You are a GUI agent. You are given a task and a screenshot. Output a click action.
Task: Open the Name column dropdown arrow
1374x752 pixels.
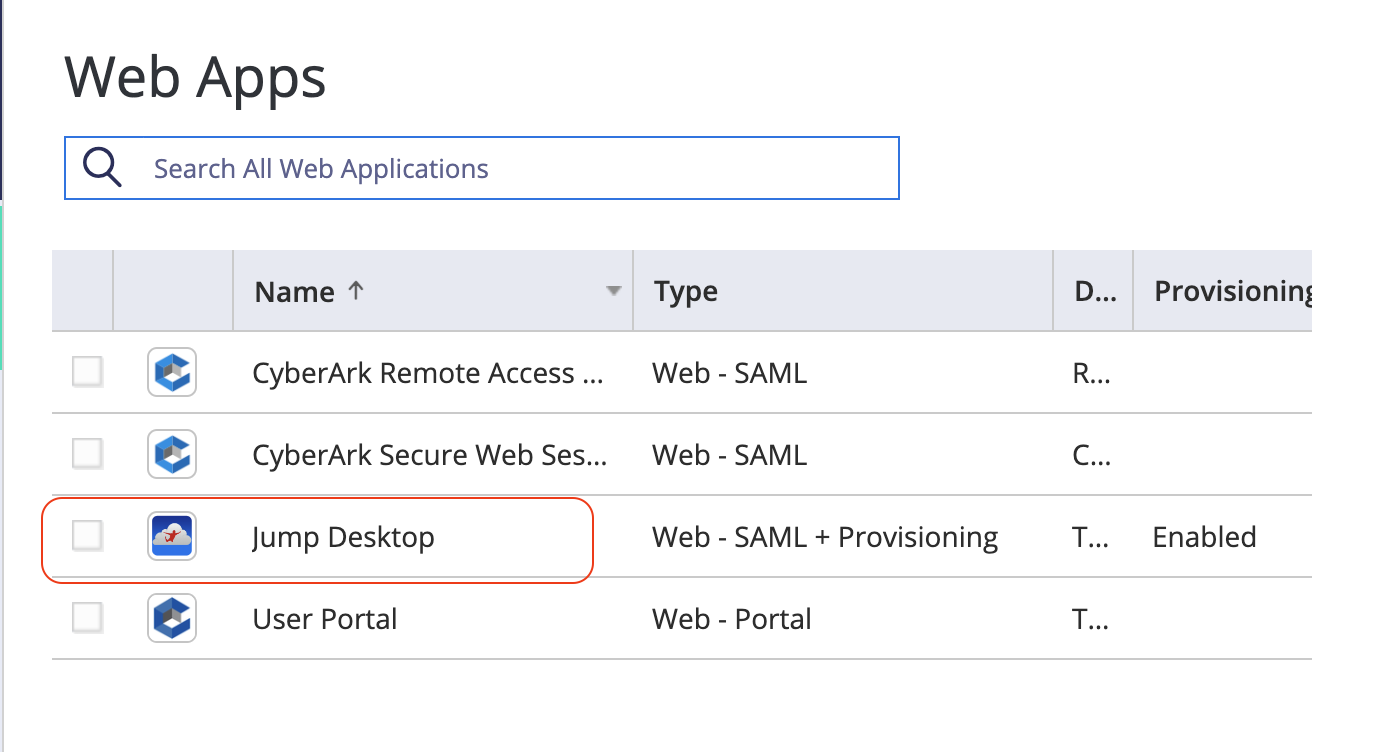(613, 291)
